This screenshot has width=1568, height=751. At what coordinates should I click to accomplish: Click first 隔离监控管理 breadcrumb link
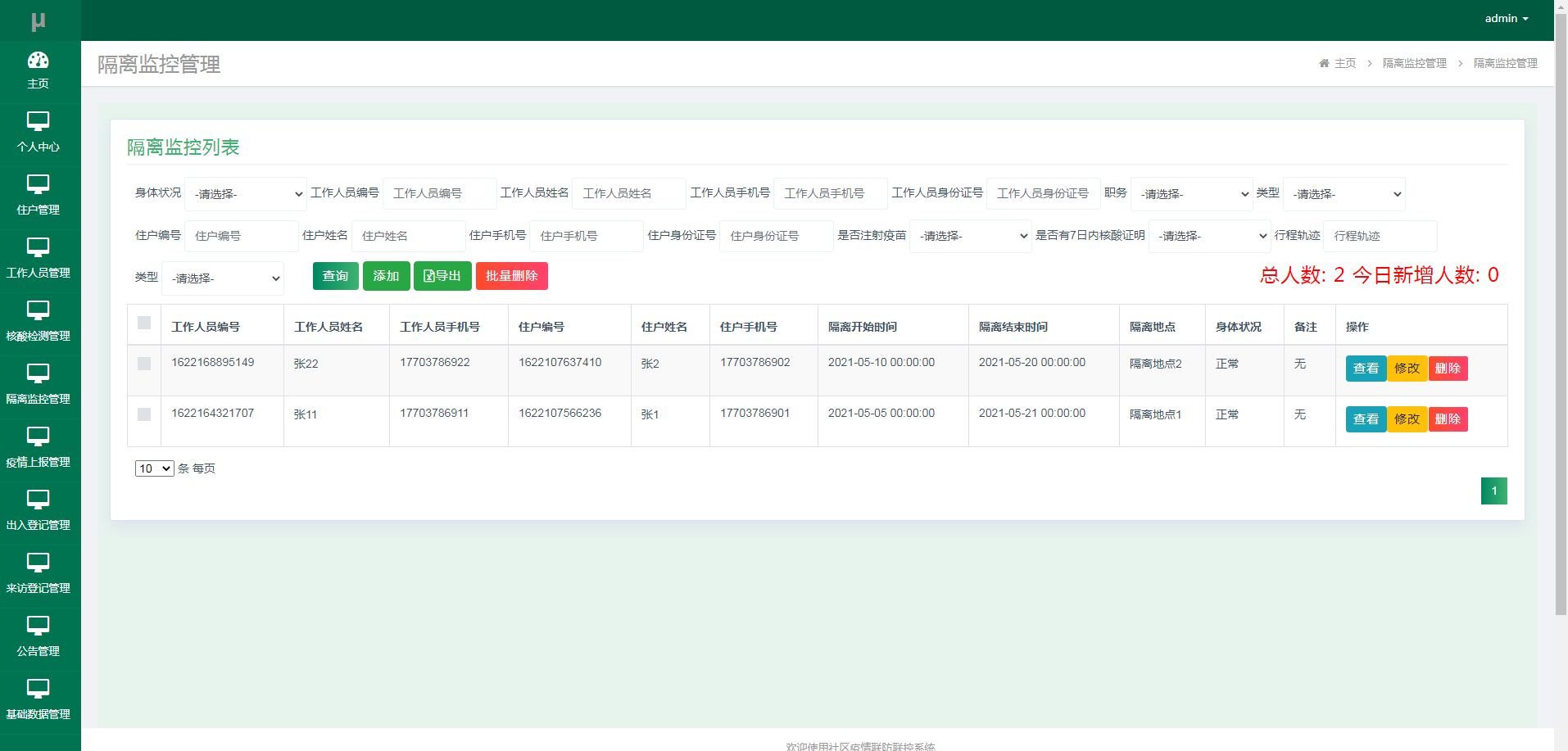tap(1415, 63)
